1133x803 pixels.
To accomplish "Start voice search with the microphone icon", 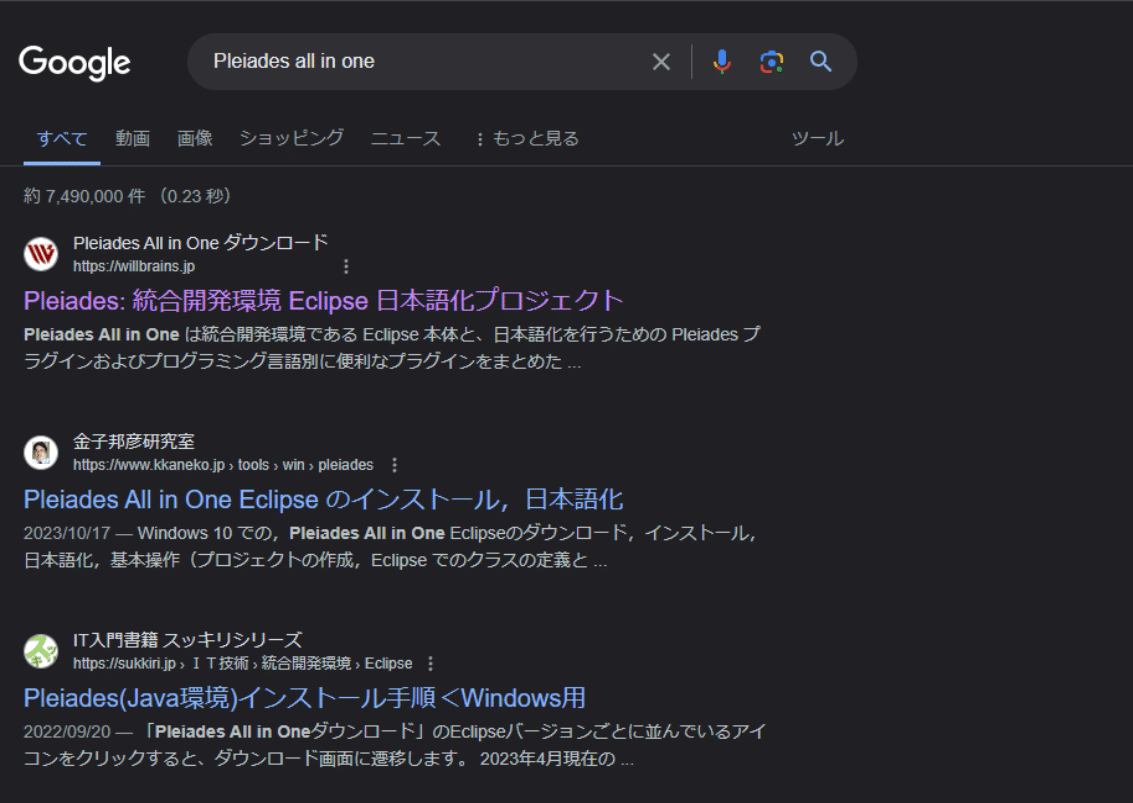I will pyautogui.click(x=722, y=62).
